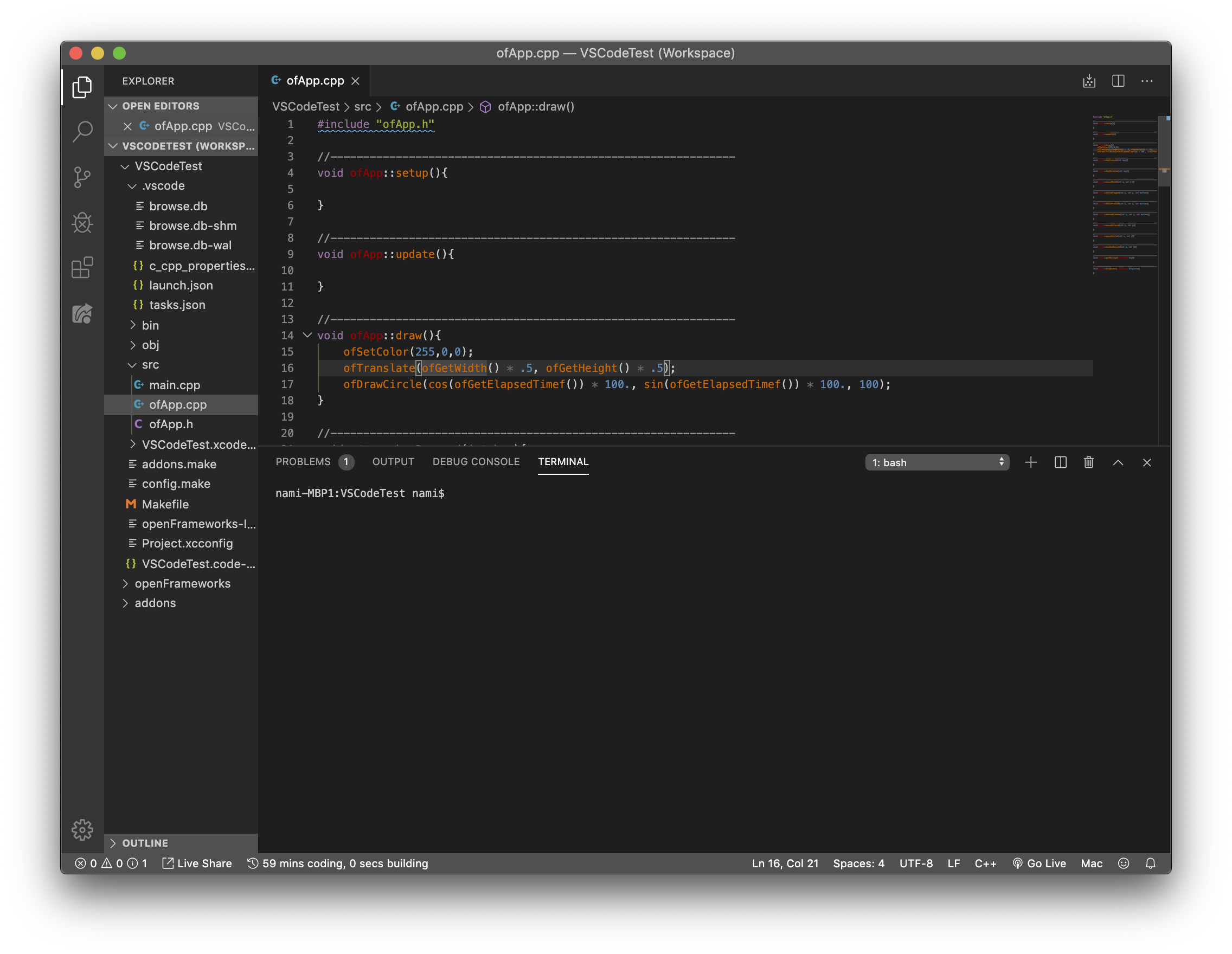Open the Manage settings gear
Image resolution: width=1232 pixels, height=954 pixels.
tap(82, 829)
